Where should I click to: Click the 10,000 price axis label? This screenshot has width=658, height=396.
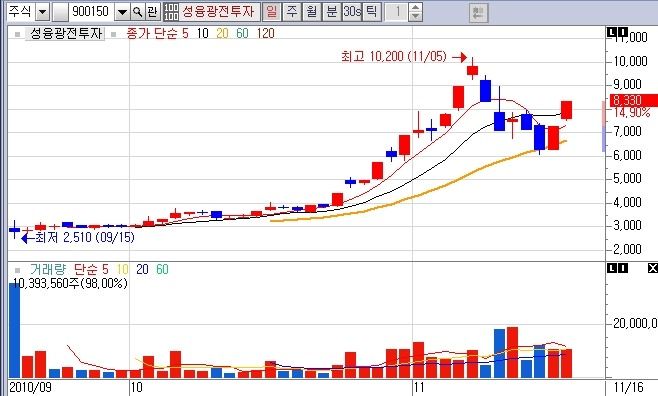click(x=630, y=61)
